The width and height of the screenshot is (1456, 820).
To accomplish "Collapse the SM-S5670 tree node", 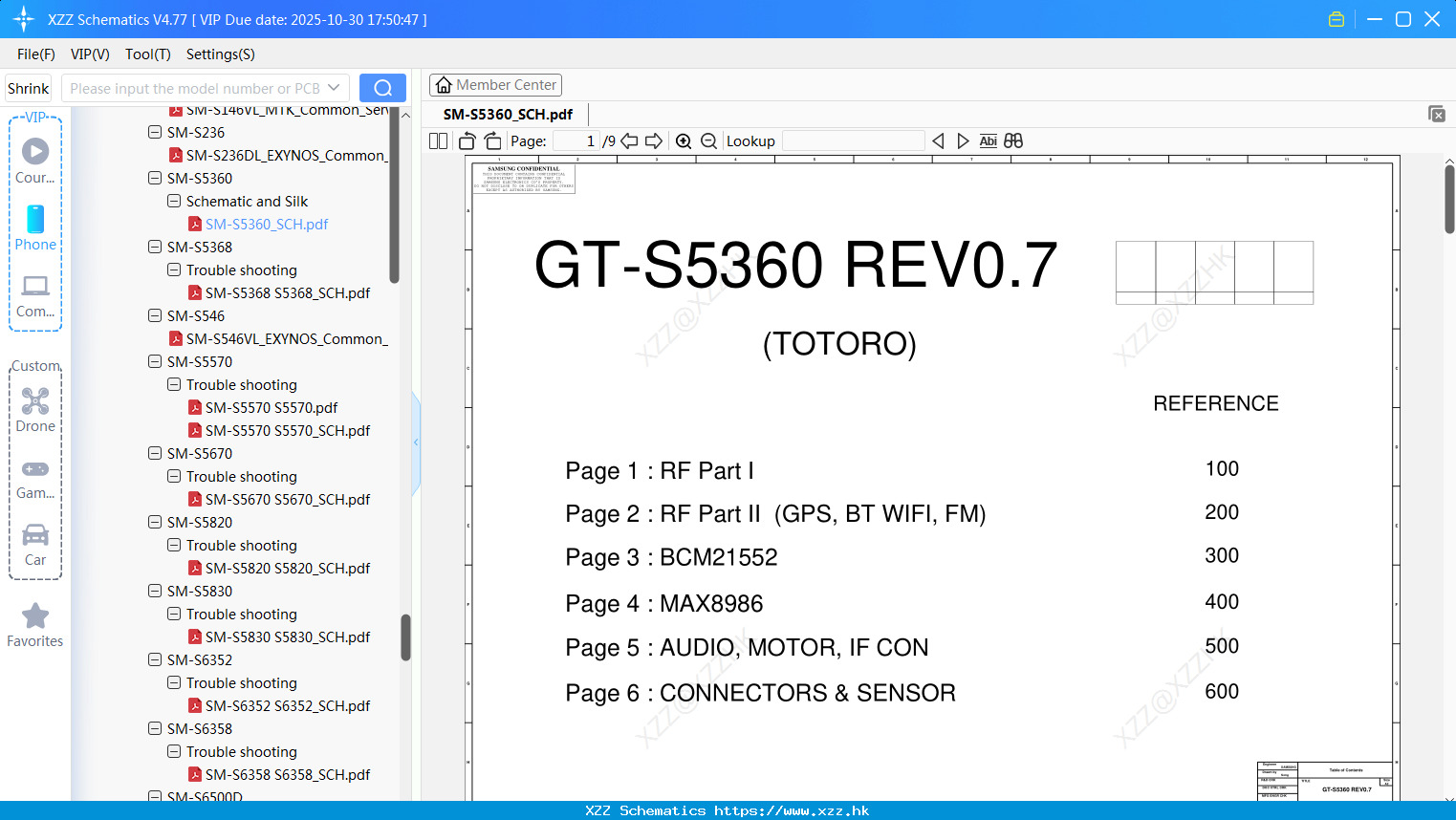I will click(155, 453).
